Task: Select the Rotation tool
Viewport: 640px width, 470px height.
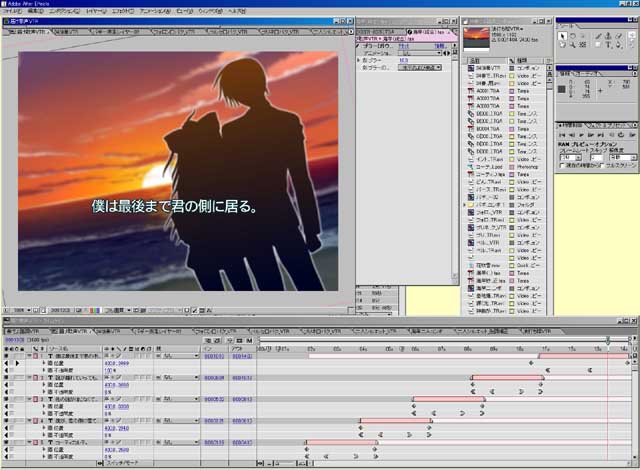Action: pyautogui.click(x=573, y=36)
